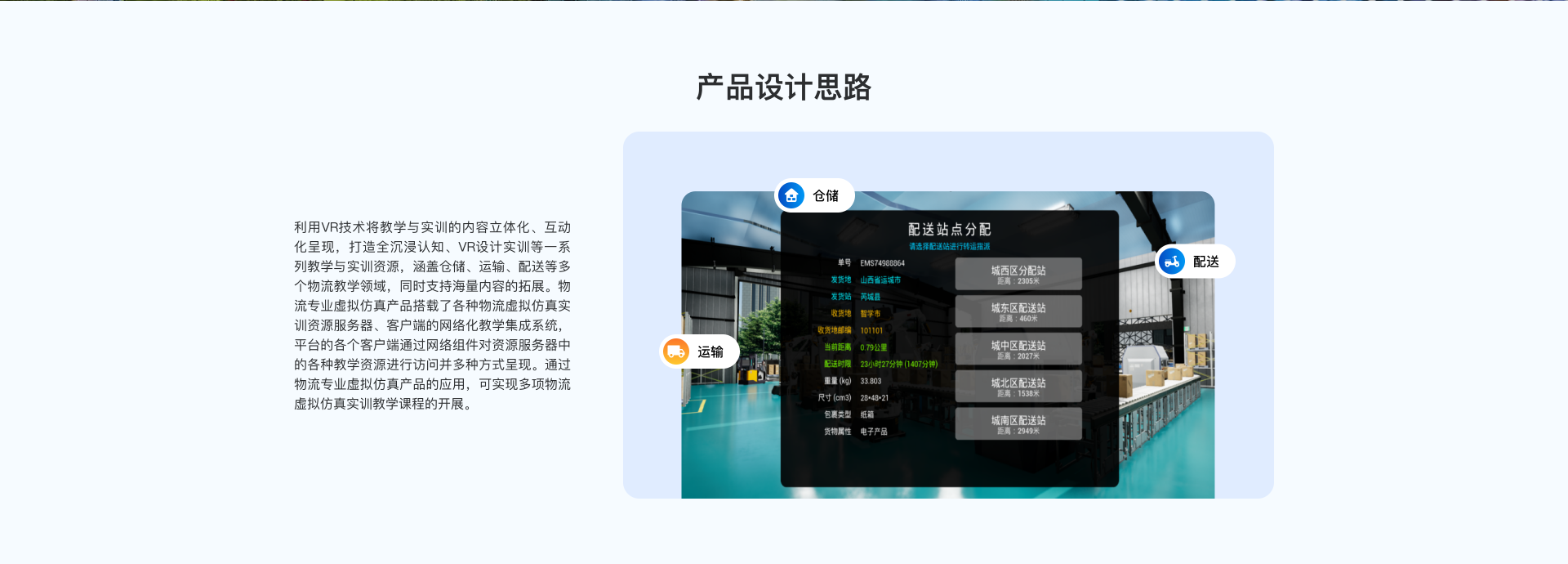Choose 城北区配送站 at 1538米
Screen dimensions: 1568x564
click(1018, 386)
